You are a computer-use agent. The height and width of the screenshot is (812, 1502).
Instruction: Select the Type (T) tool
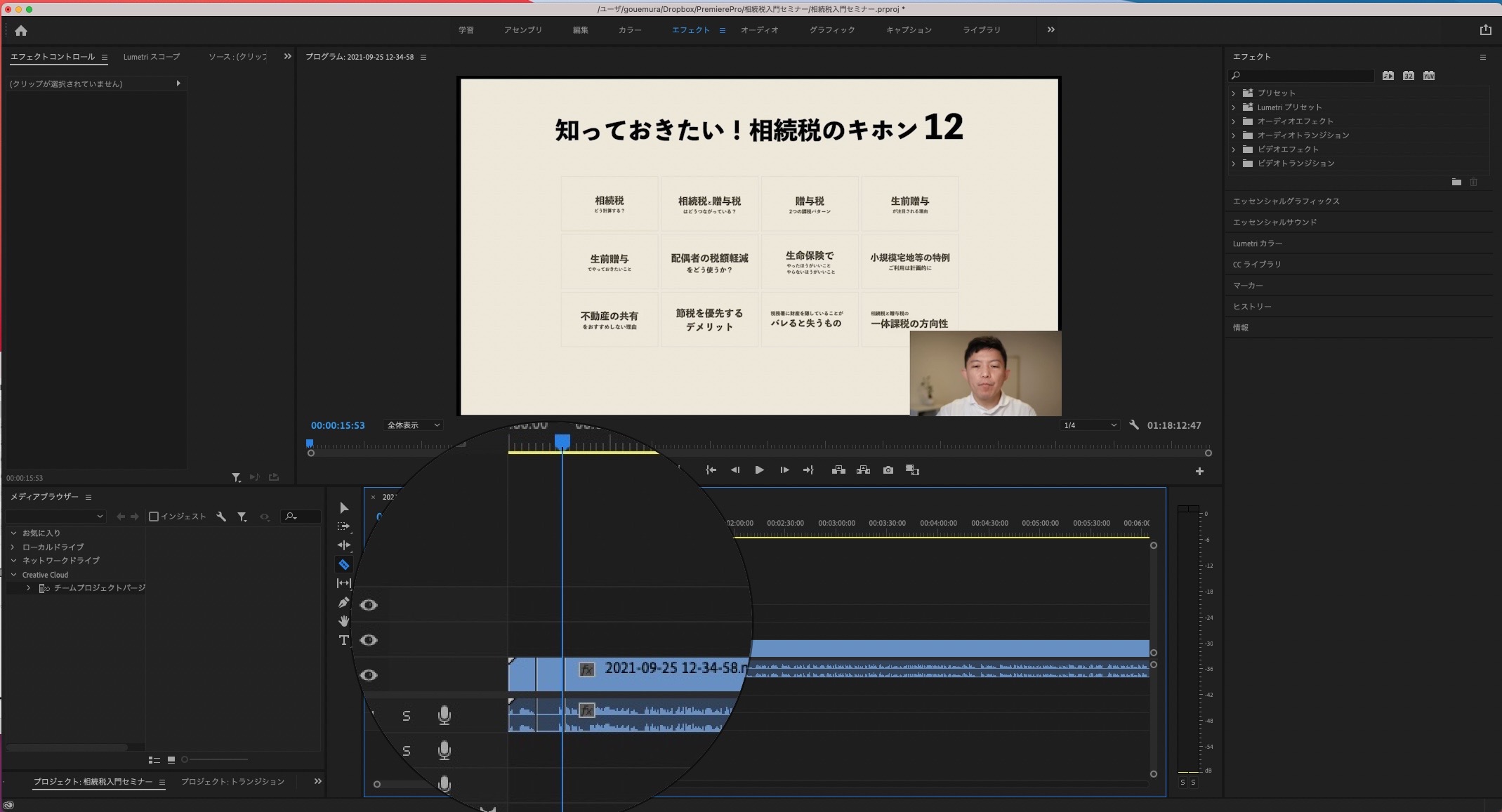(x=343, y=640)
